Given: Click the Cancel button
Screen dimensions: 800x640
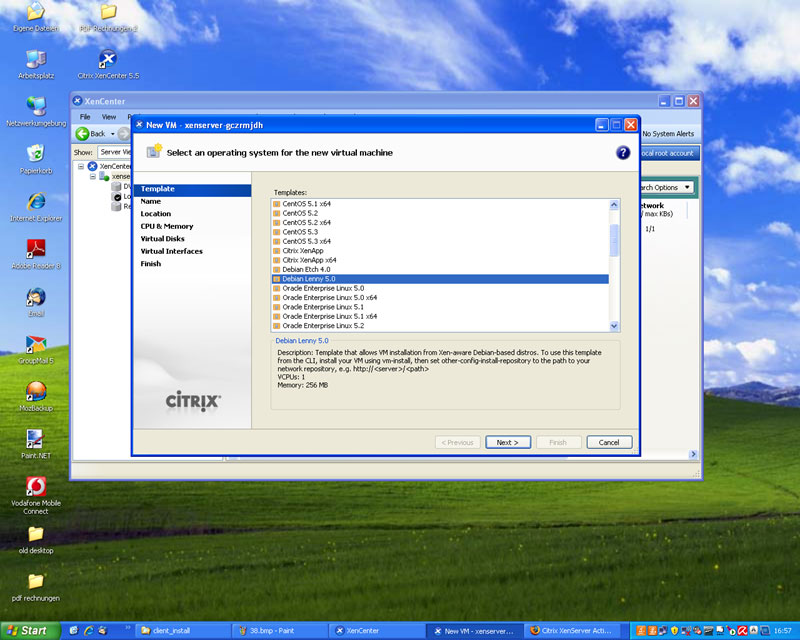Looking at the screenshot, I should 609,442.
